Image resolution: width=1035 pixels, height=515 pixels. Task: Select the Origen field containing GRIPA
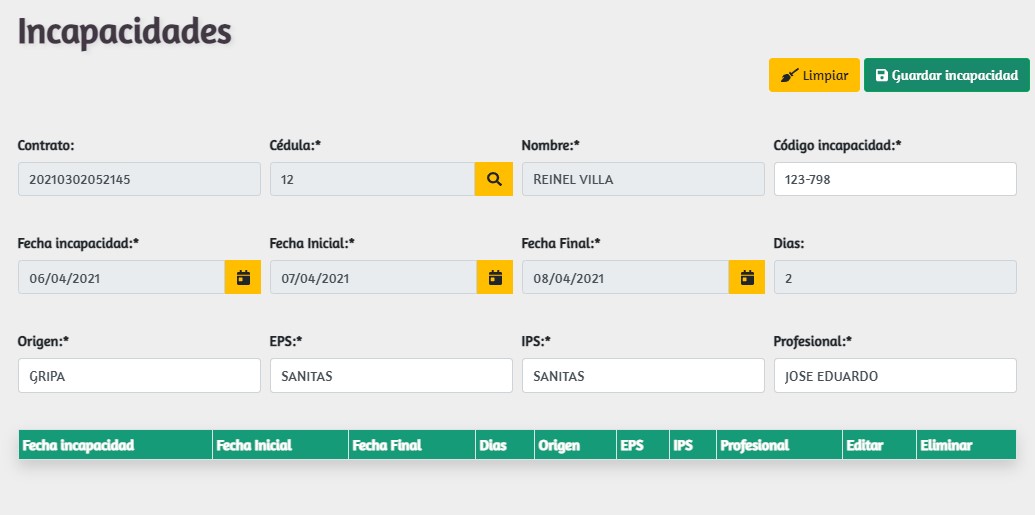139,375
